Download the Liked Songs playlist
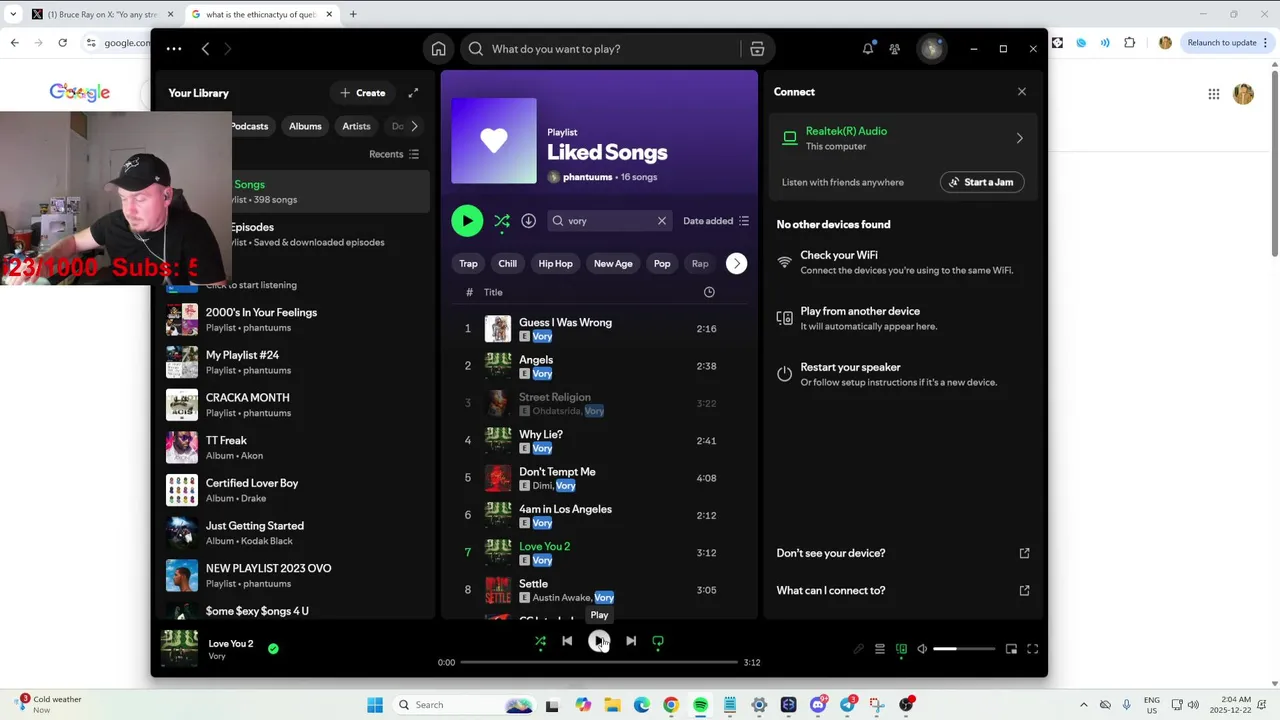This screenshot has width=1280, height=720. (x=529, y=221)
